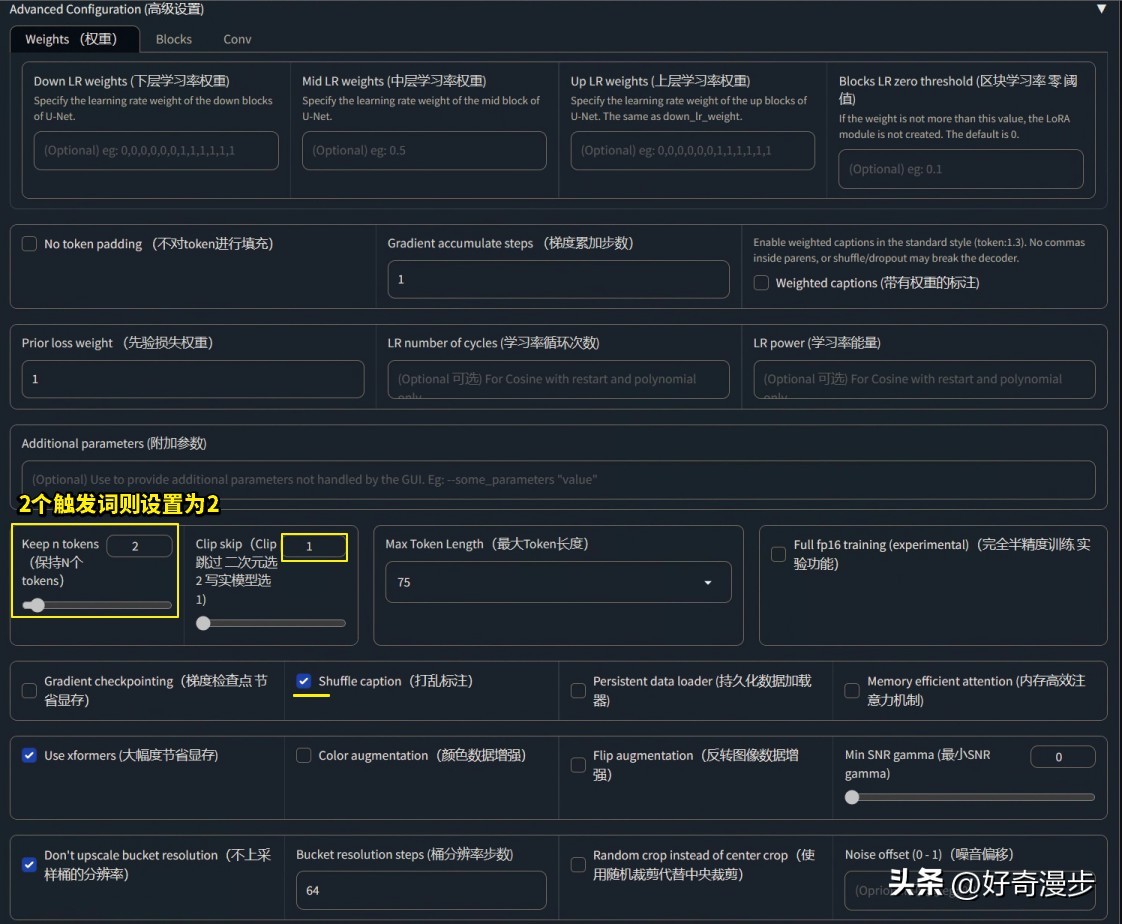Switch to the Conv tab
The image size is (1122, 924).
(237, 39)
